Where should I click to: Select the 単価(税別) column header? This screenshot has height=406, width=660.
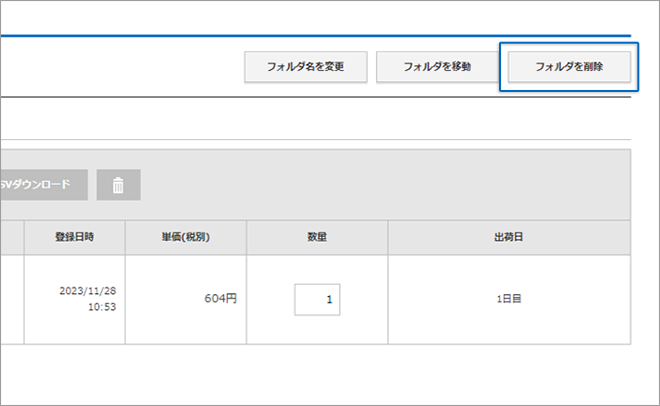coord(185,237)
